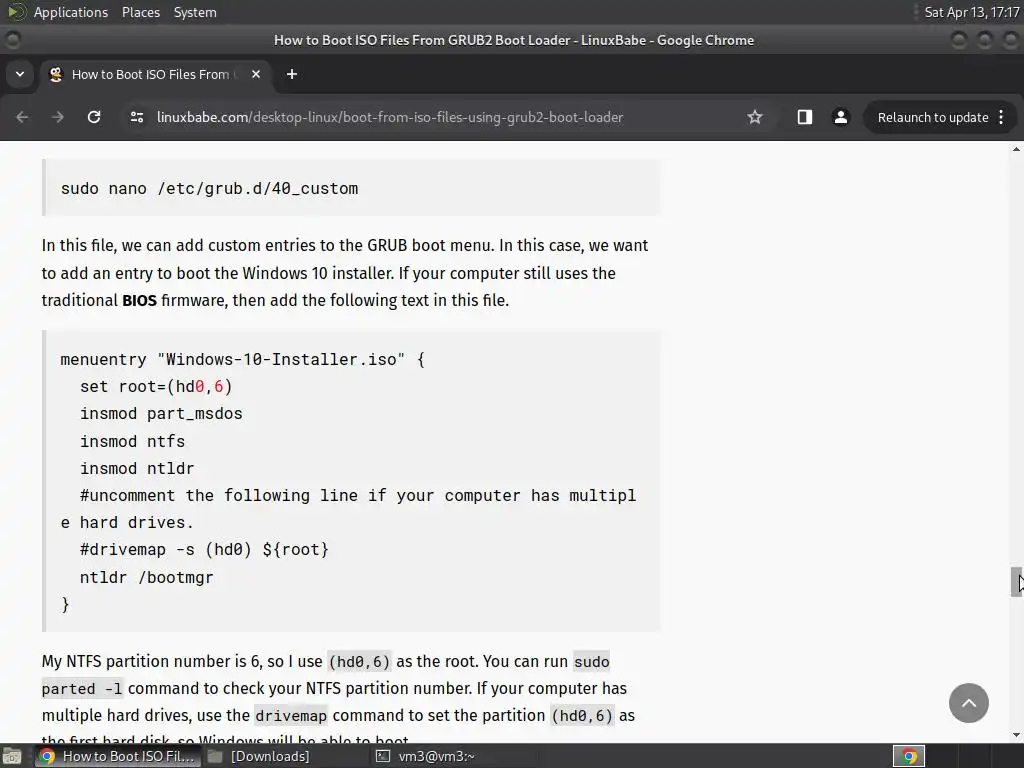Click the scrollbar up arrow
Image resolution: width=1024 pixels, height=768 pixels.
pyautogui.click(x=1016, y=149)
